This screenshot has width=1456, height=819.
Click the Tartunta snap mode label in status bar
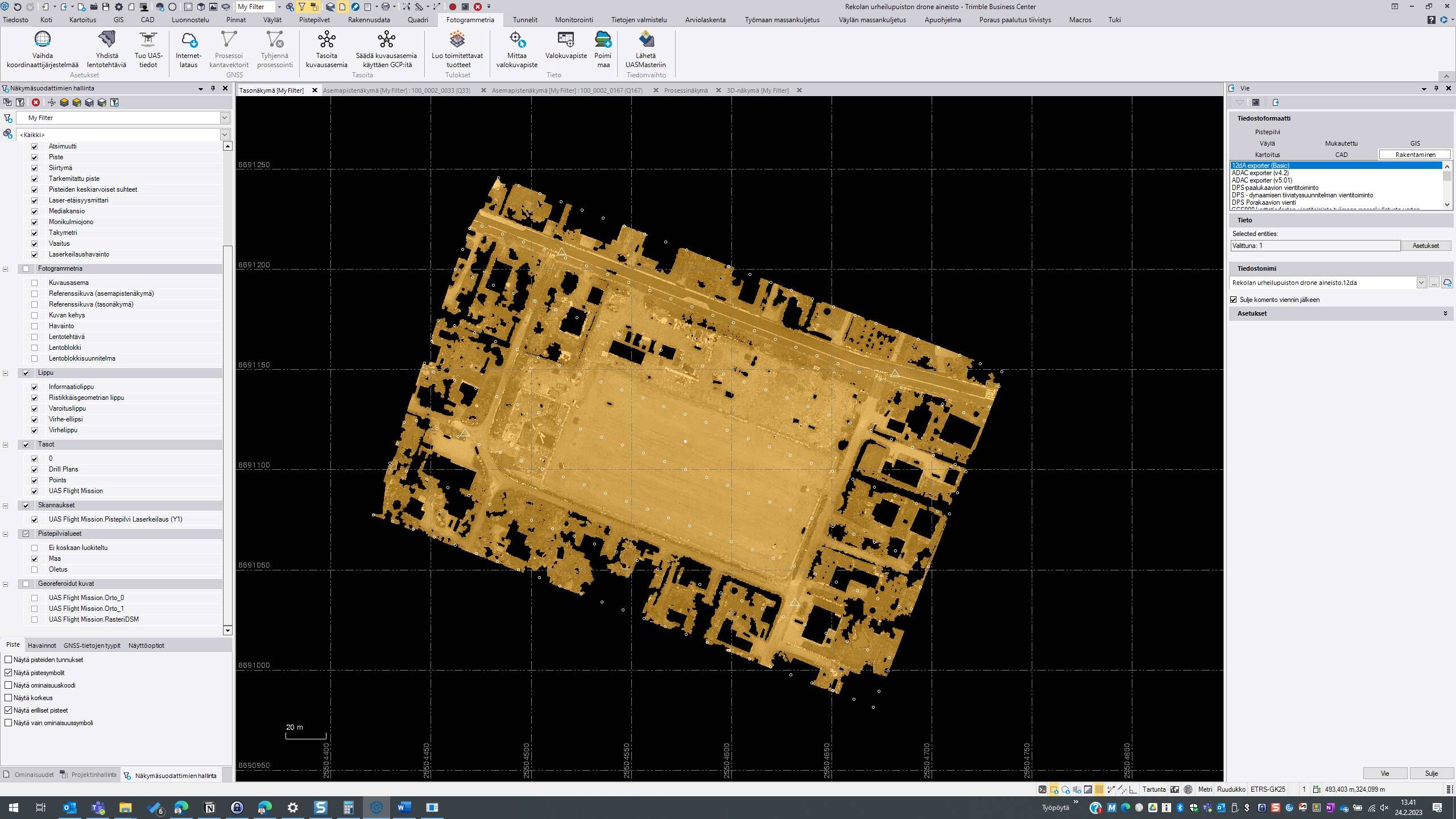[x=1154, y=789]
